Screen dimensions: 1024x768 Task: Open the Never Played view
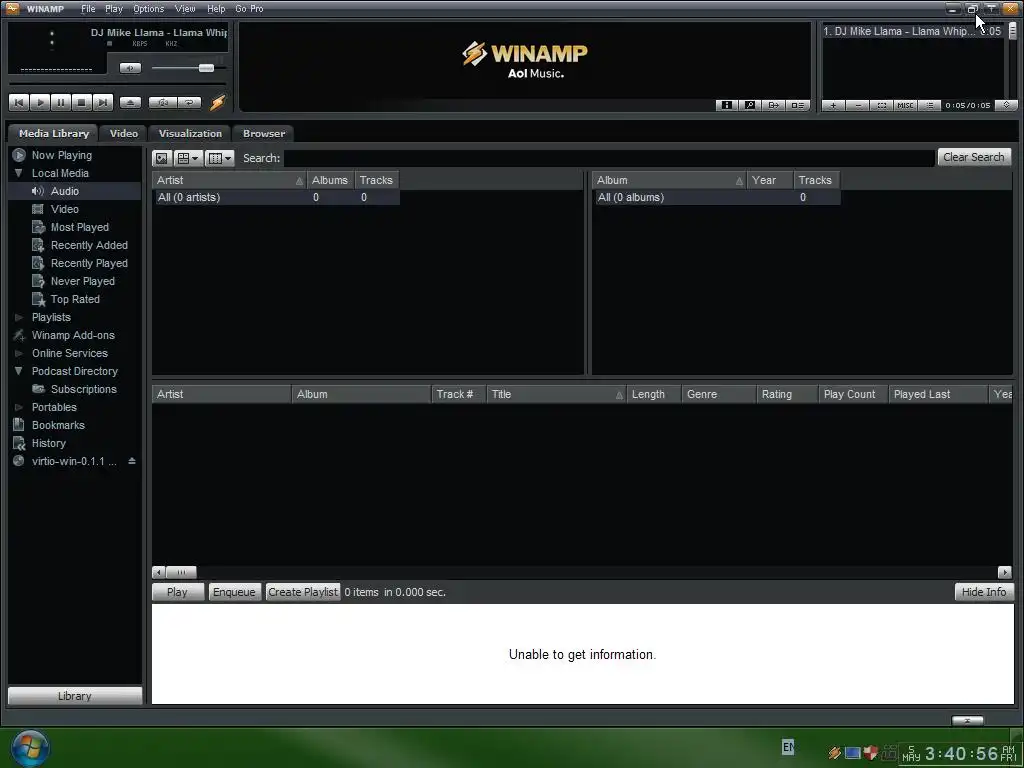82,281
